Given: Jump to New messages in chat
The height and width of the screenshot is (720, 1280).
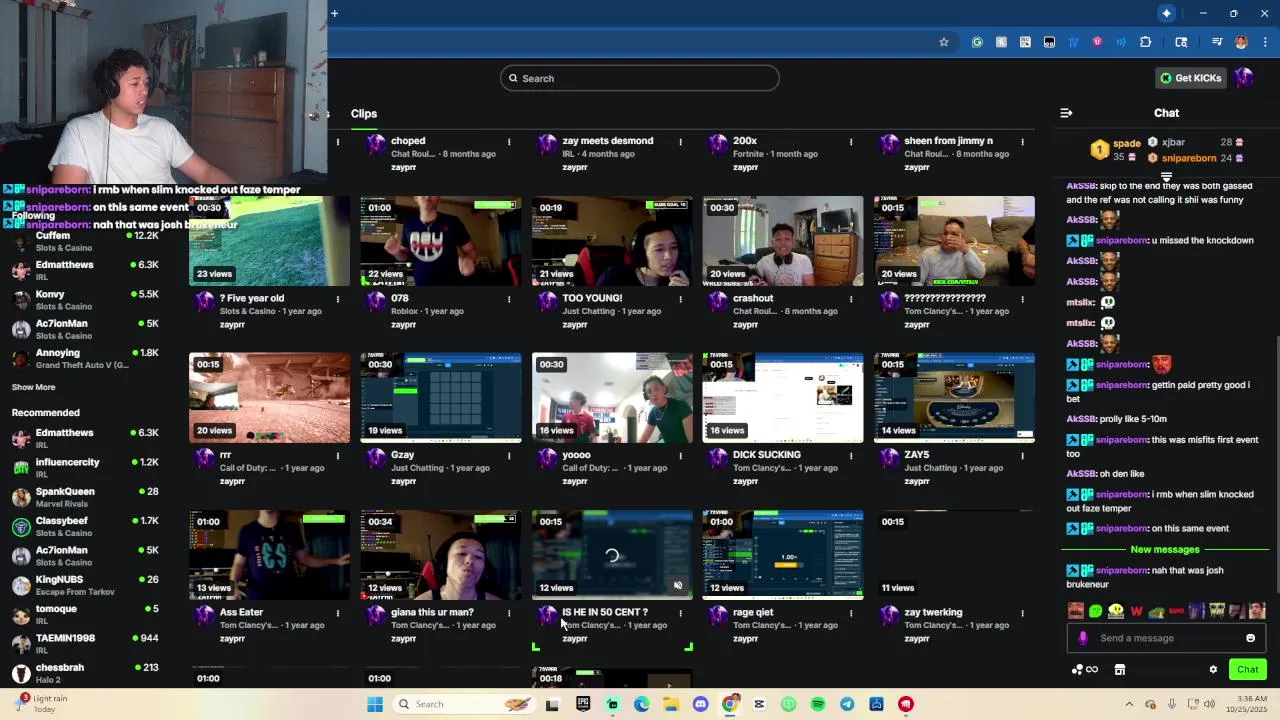Looking at the screenshot, I should [1165, 549].
